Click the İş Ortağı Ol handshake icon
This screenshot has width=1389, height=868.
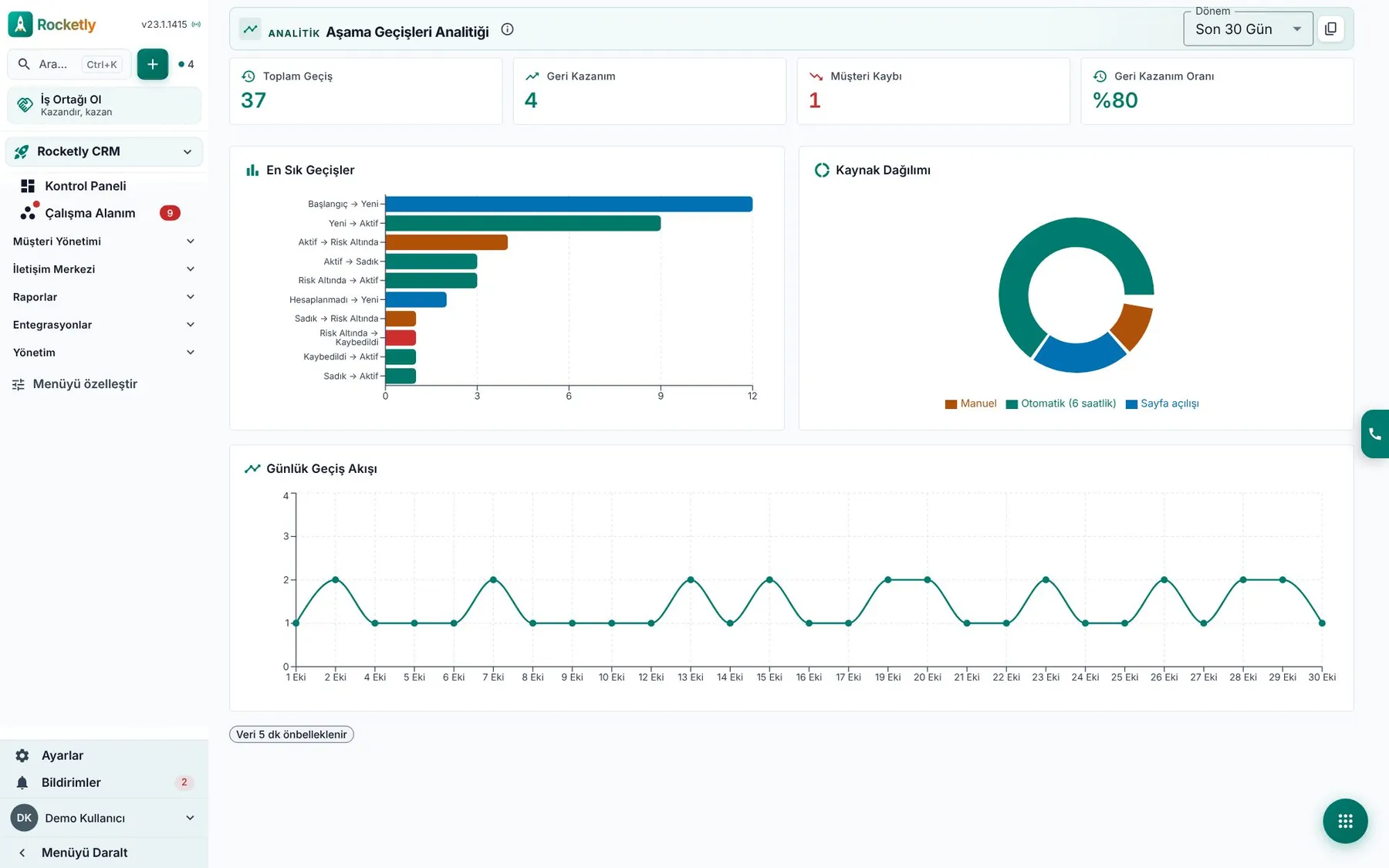pyautogui.click(x=25, y=105)
